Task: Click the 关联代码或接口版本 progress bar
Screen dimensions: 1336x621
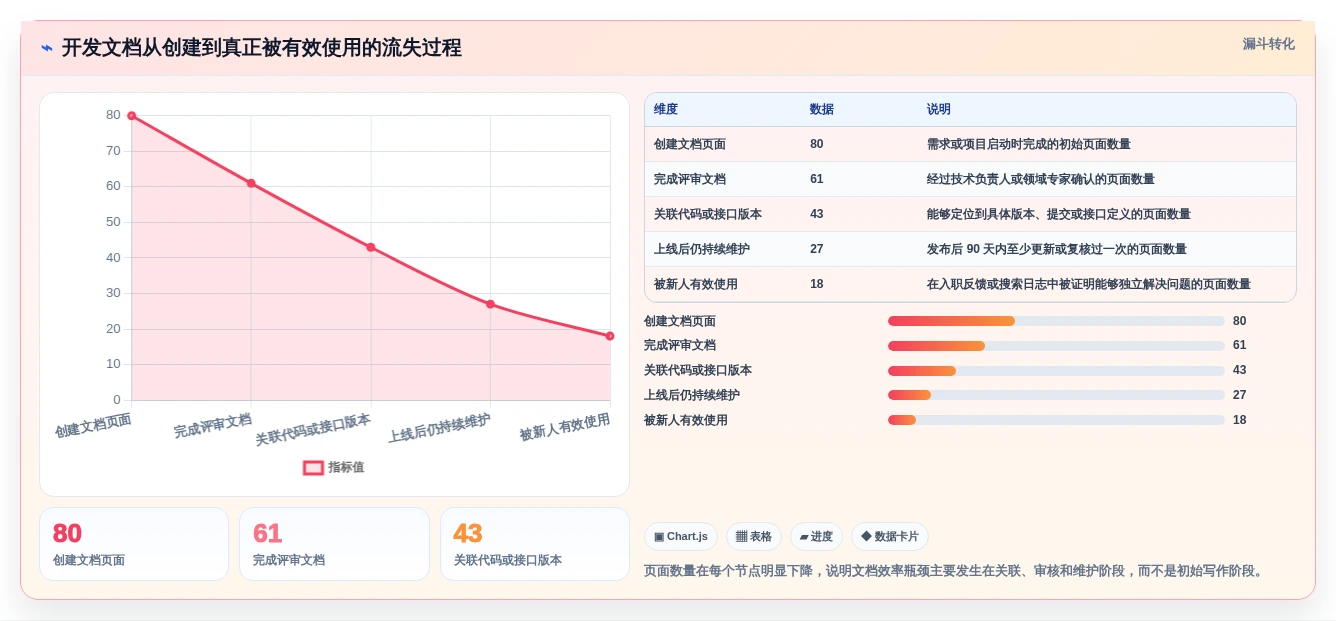Action: 1056,371
